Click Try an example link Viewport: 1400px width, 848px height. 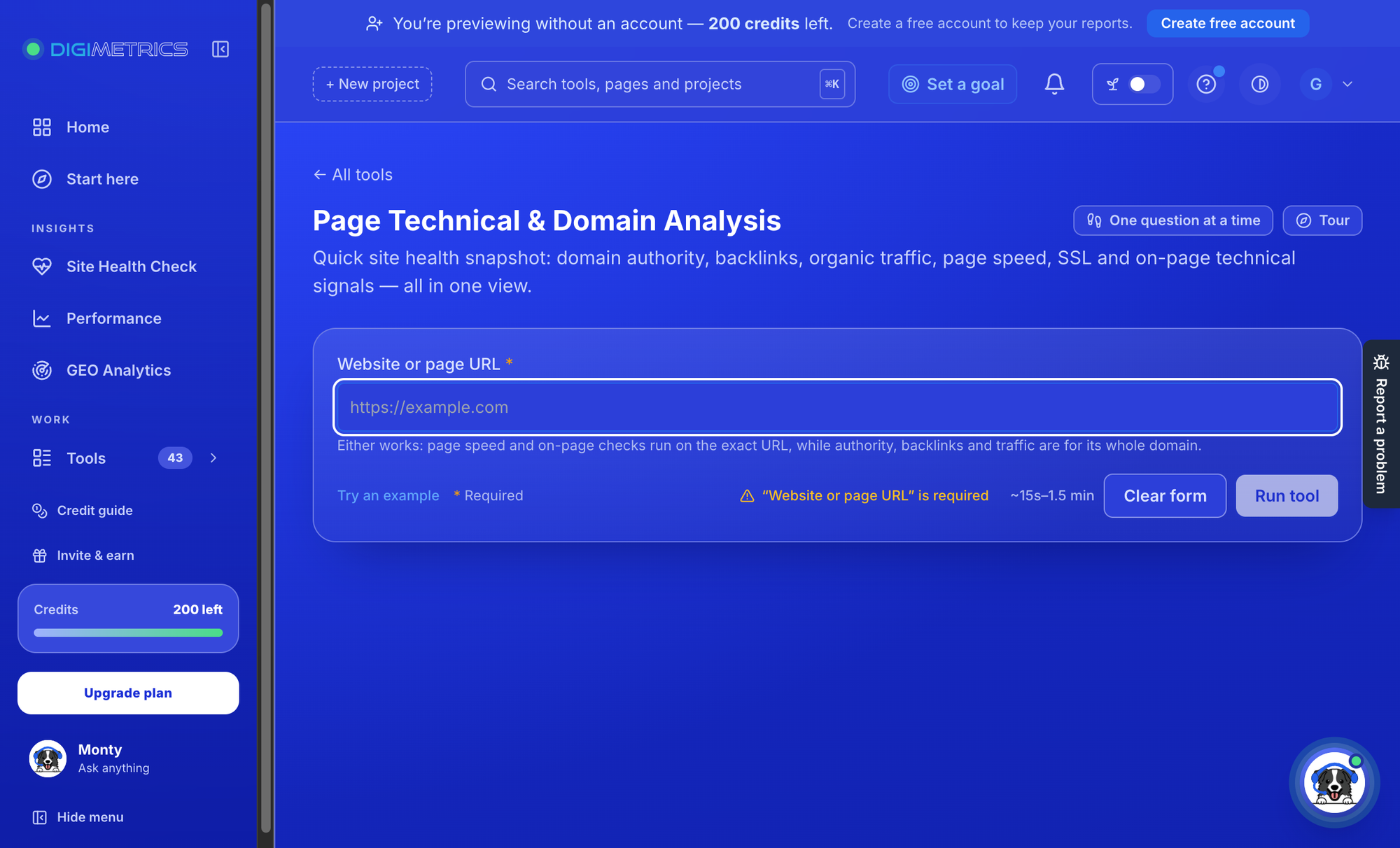click(388, 495)
